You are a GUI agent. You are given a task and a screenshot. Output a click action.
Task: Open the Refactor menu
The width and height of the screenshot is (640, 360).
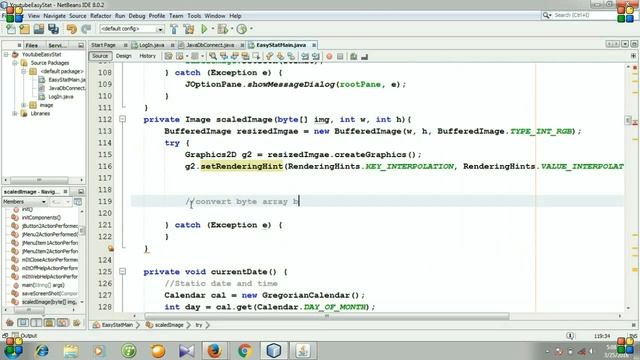100,16
